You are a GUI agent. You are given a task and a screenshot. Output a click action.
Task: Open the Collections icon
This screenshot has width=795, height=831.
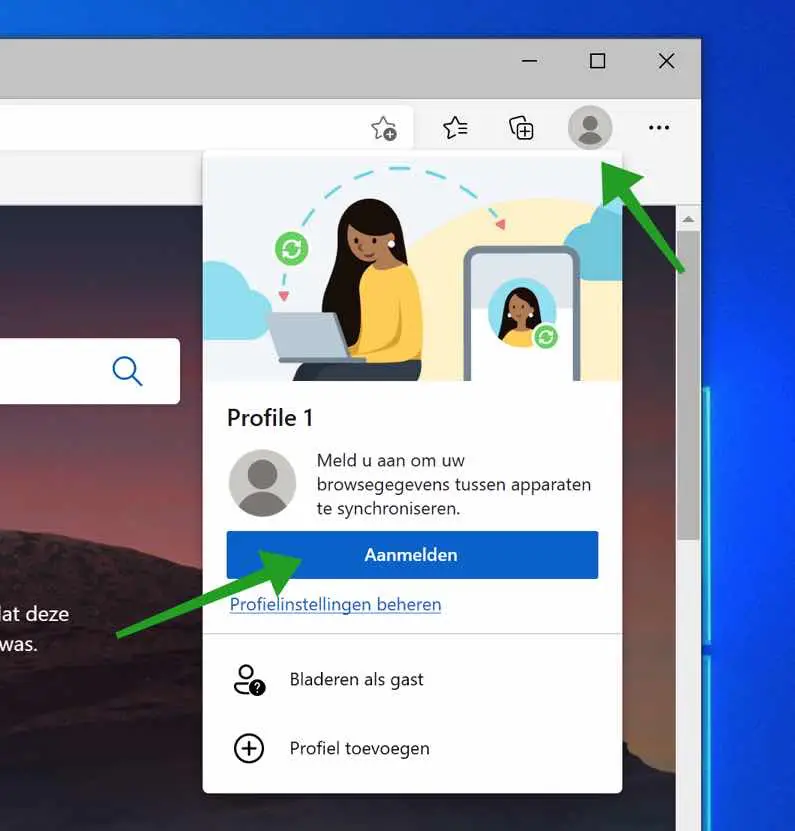(521, 128)
